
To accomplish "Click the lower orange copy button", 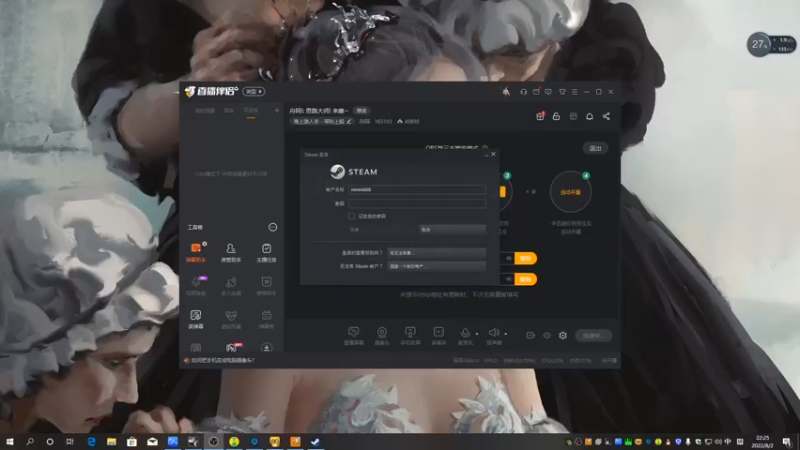I will [x=526, y=279].
